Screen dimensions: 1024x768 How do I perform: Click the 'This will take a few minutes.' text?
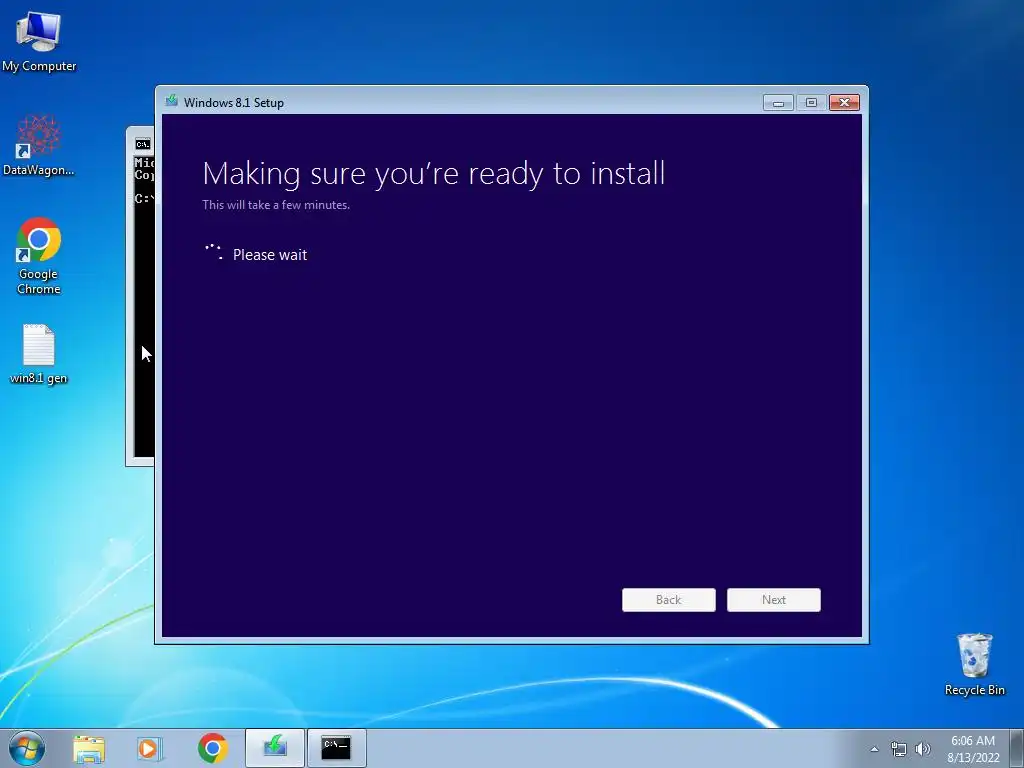(x=276, y=204)
